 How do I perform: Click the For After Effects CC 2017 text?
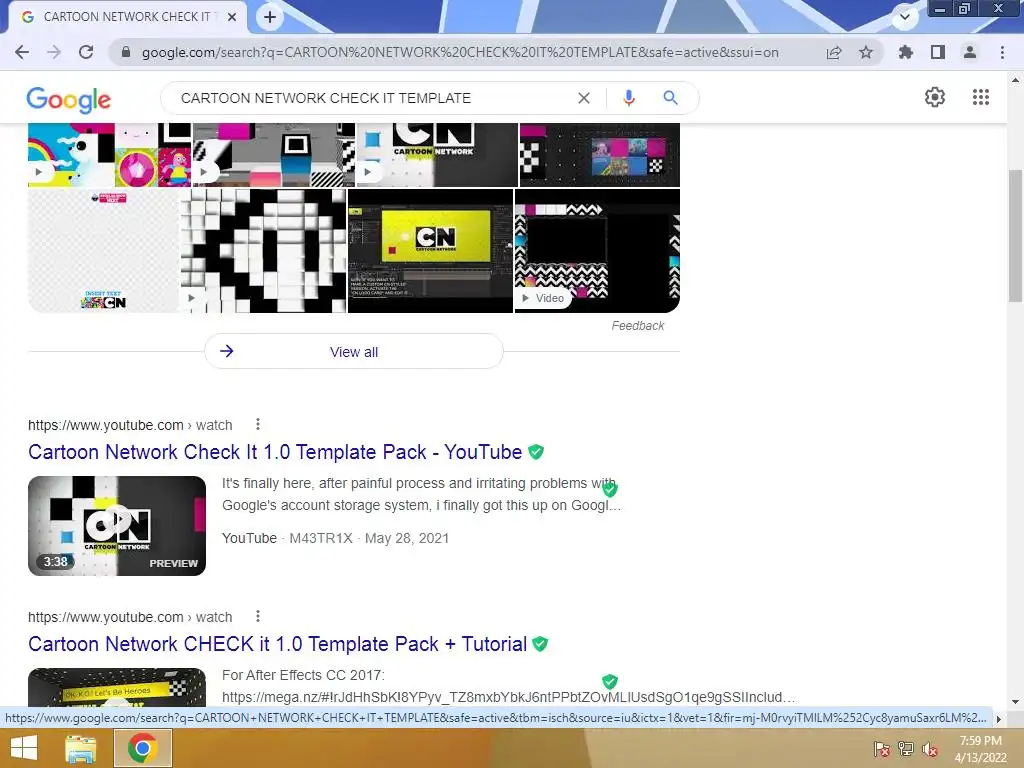coord(303,675)
